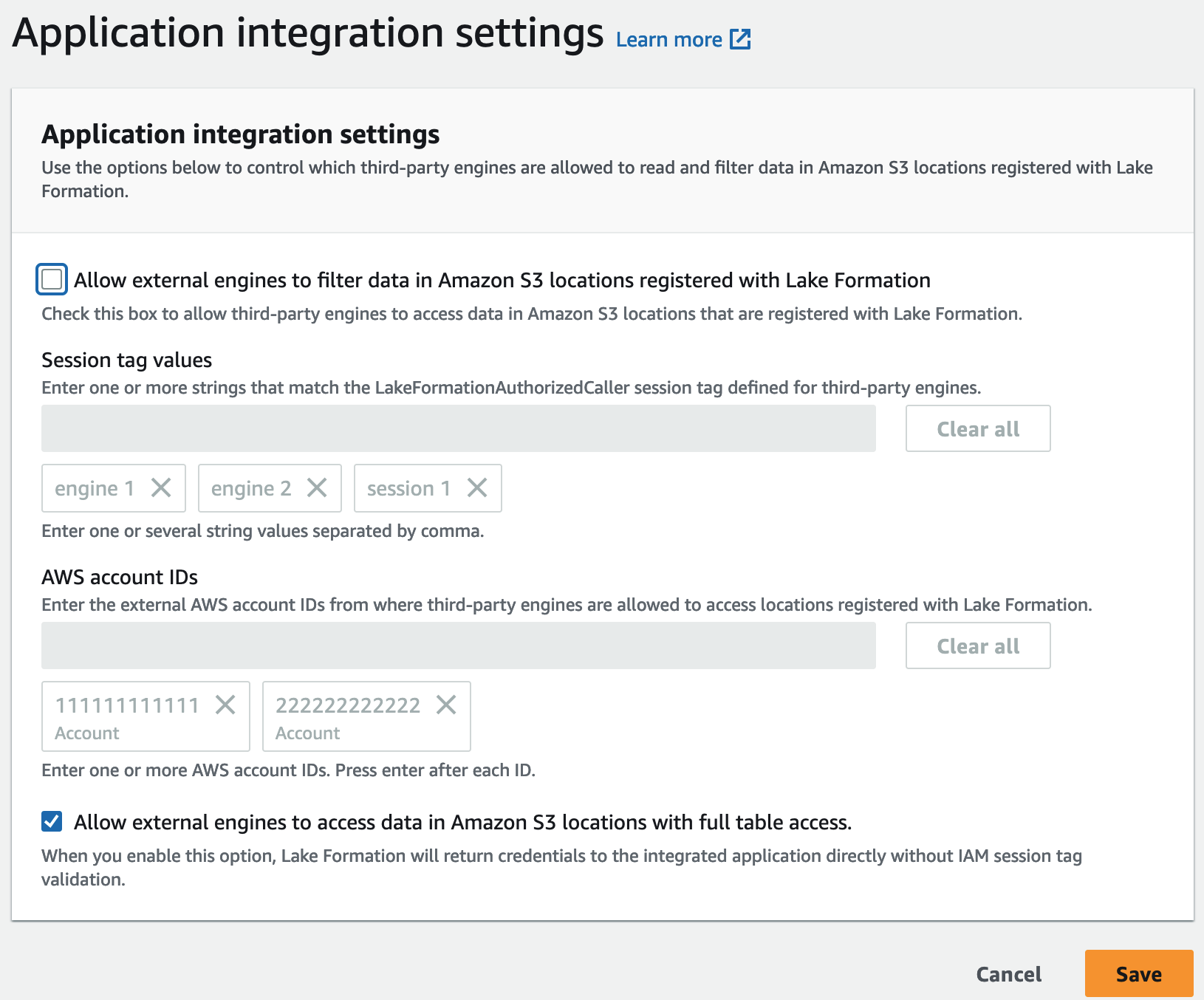Click the external link icon beside Learn more
The image size is (1204, 1000).
740,38
